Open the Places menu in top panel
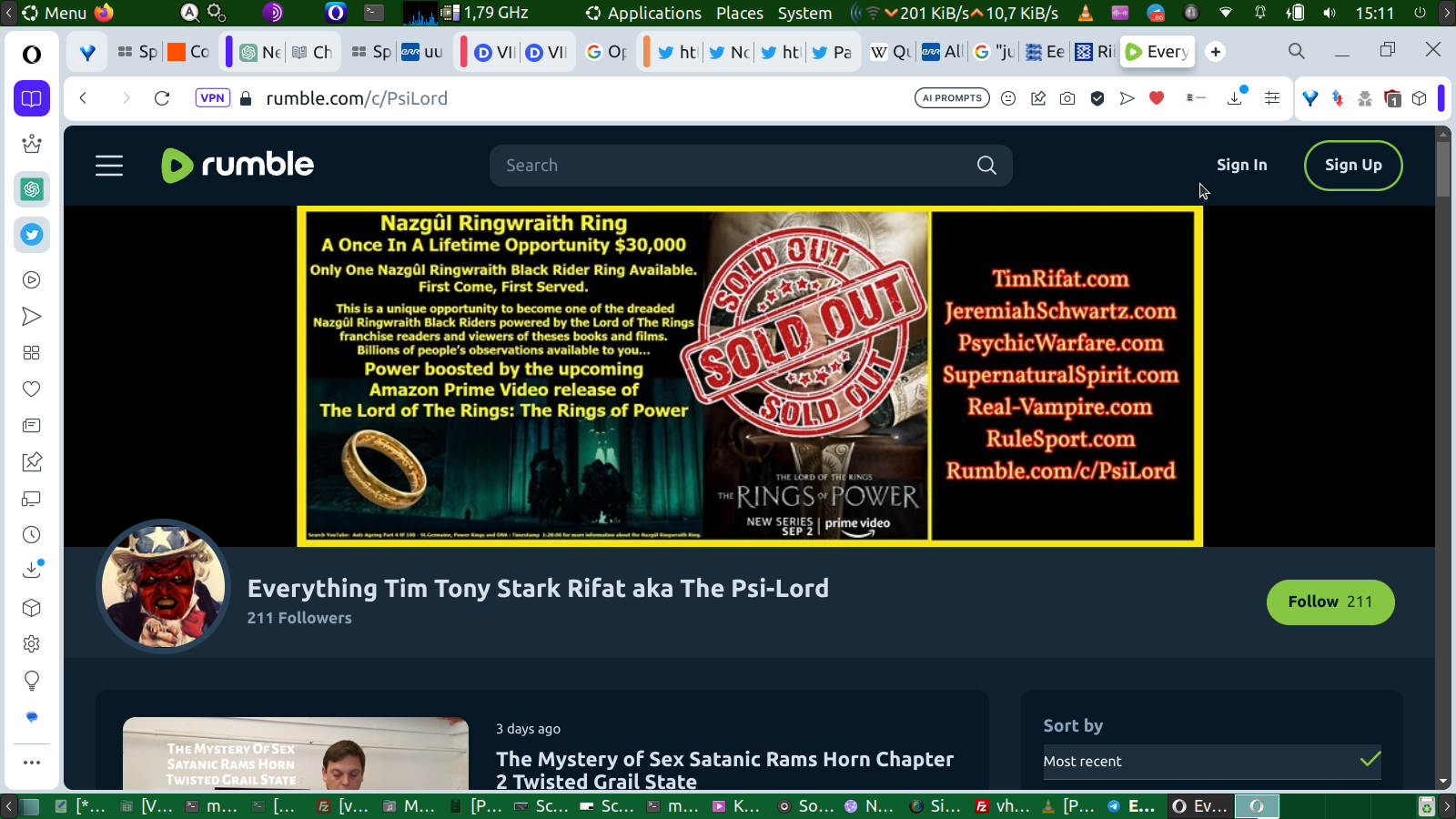 [740, 13]
